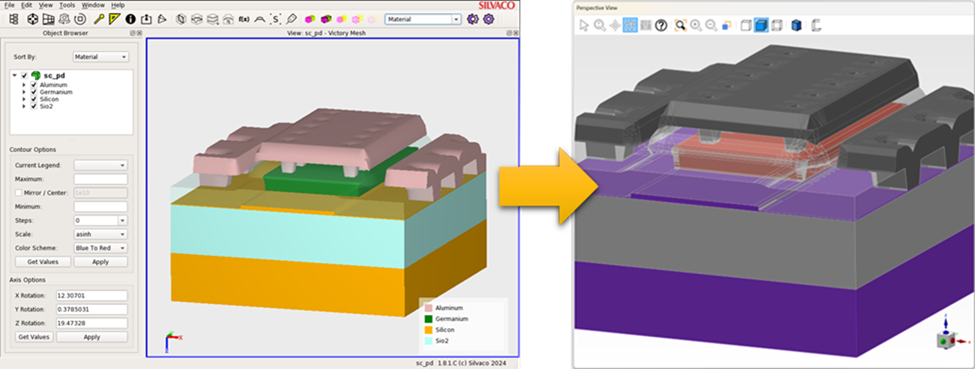
Task: Enable the Mirror / Center checkbox
Action: (x=18, y=193)
